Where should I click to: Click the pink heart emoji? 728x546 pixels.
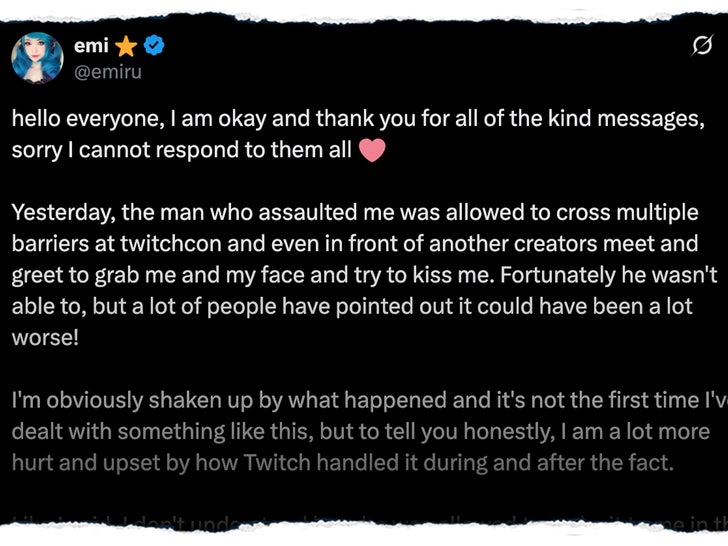pyautogui.click(x=371, y=151)
